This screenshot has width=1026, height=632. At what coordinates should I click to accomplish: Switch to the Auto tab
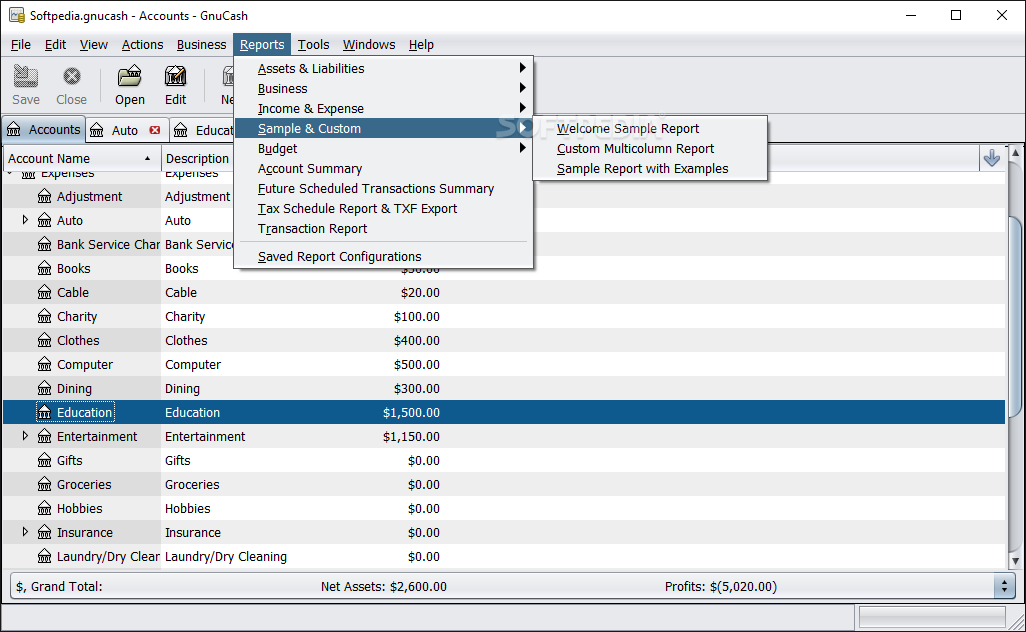(124, 130)
